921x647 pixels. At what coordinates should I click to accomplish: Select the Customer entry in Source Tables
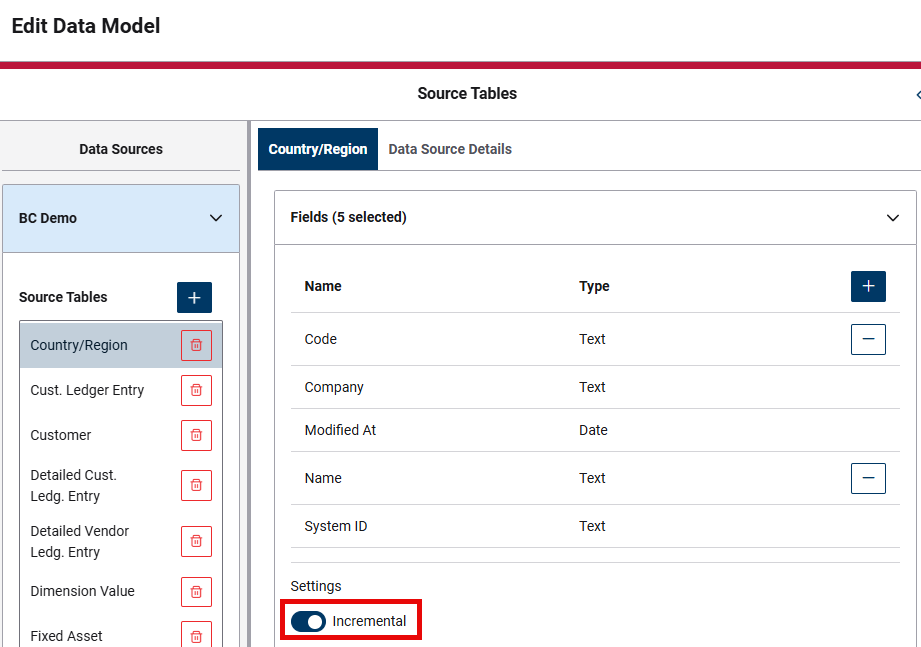tap(100, 435)
